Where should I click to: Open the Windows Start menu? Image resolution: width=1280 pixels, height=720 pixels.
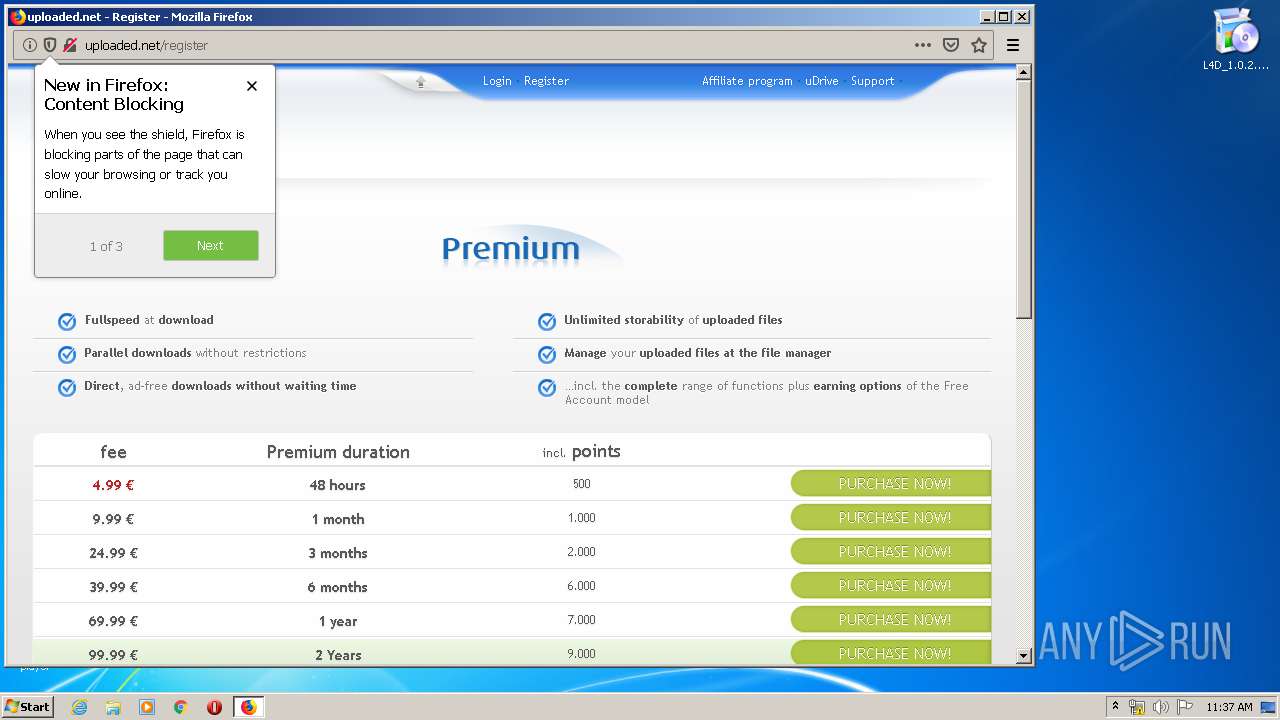tap(27, 706)
